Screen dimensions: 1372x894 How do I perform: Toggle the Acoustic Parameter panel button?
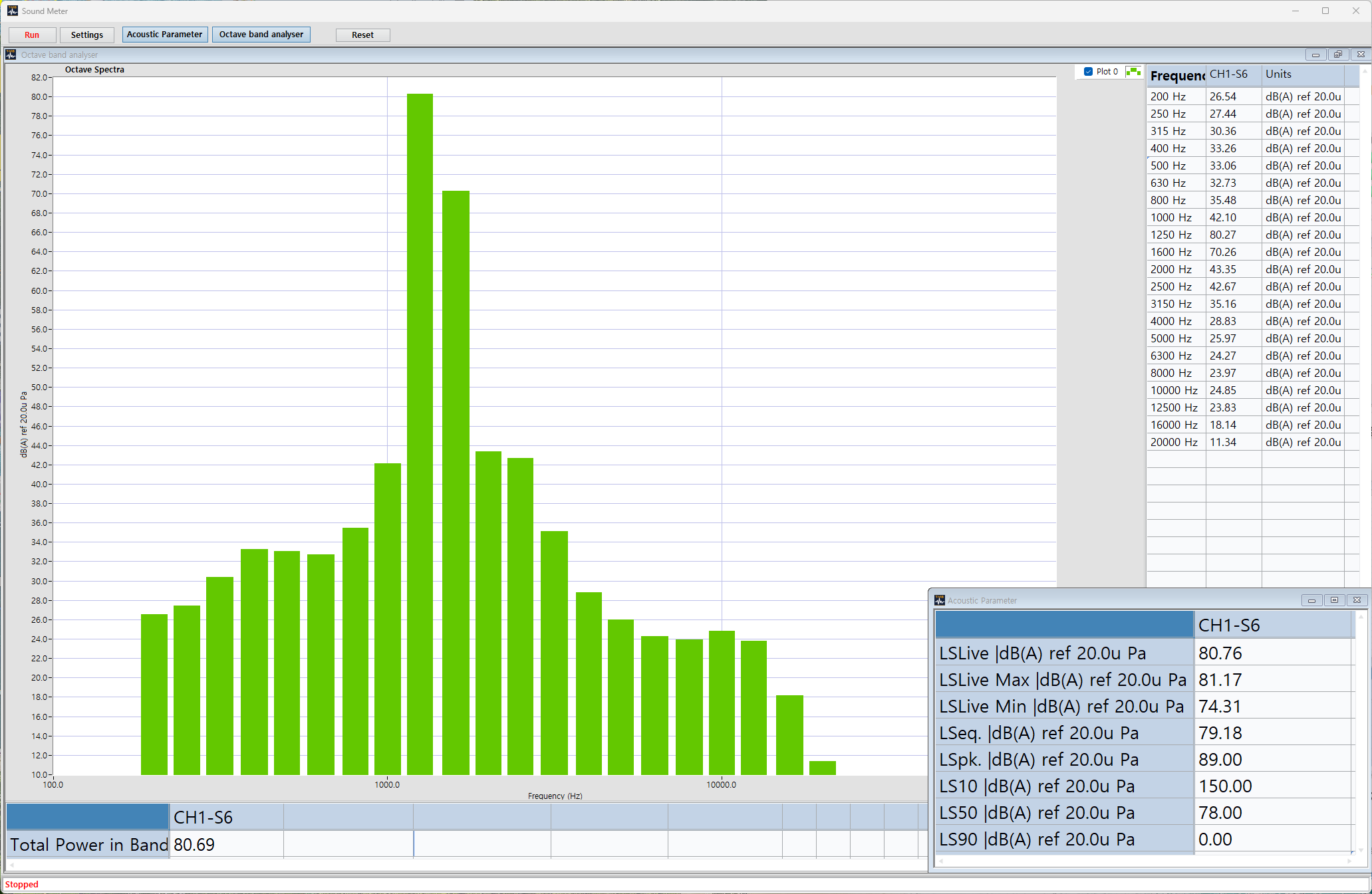coord(164,35)
